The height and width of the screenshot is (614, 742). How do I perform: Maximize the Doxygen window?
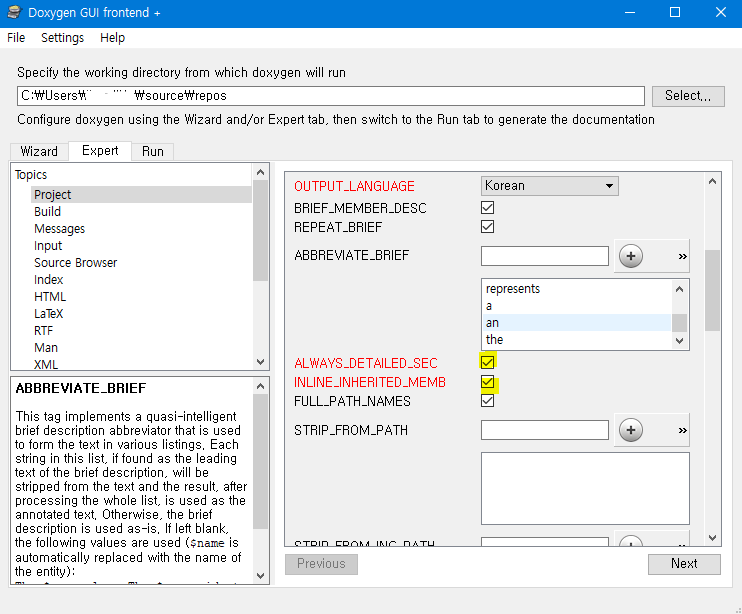tap(675, 12)
